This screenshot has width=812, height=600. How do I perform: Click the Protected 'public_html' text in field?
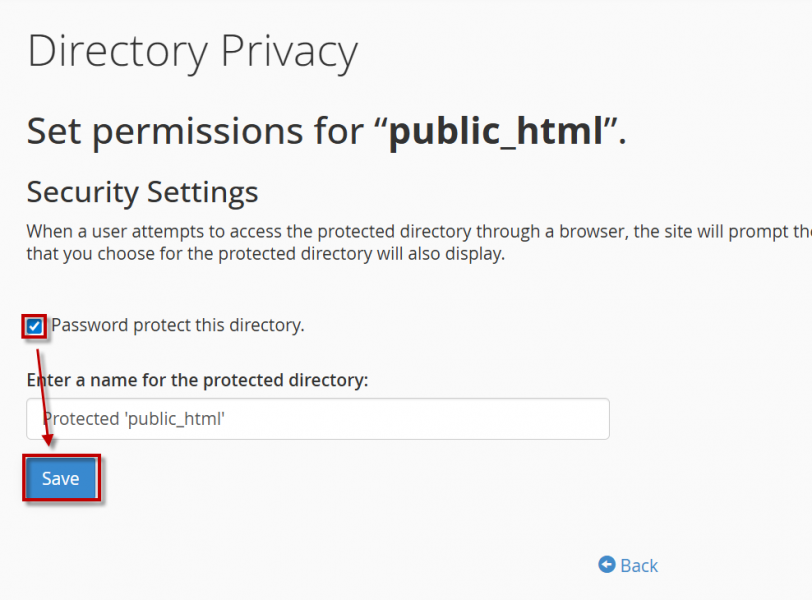click(x=134, y=419)
